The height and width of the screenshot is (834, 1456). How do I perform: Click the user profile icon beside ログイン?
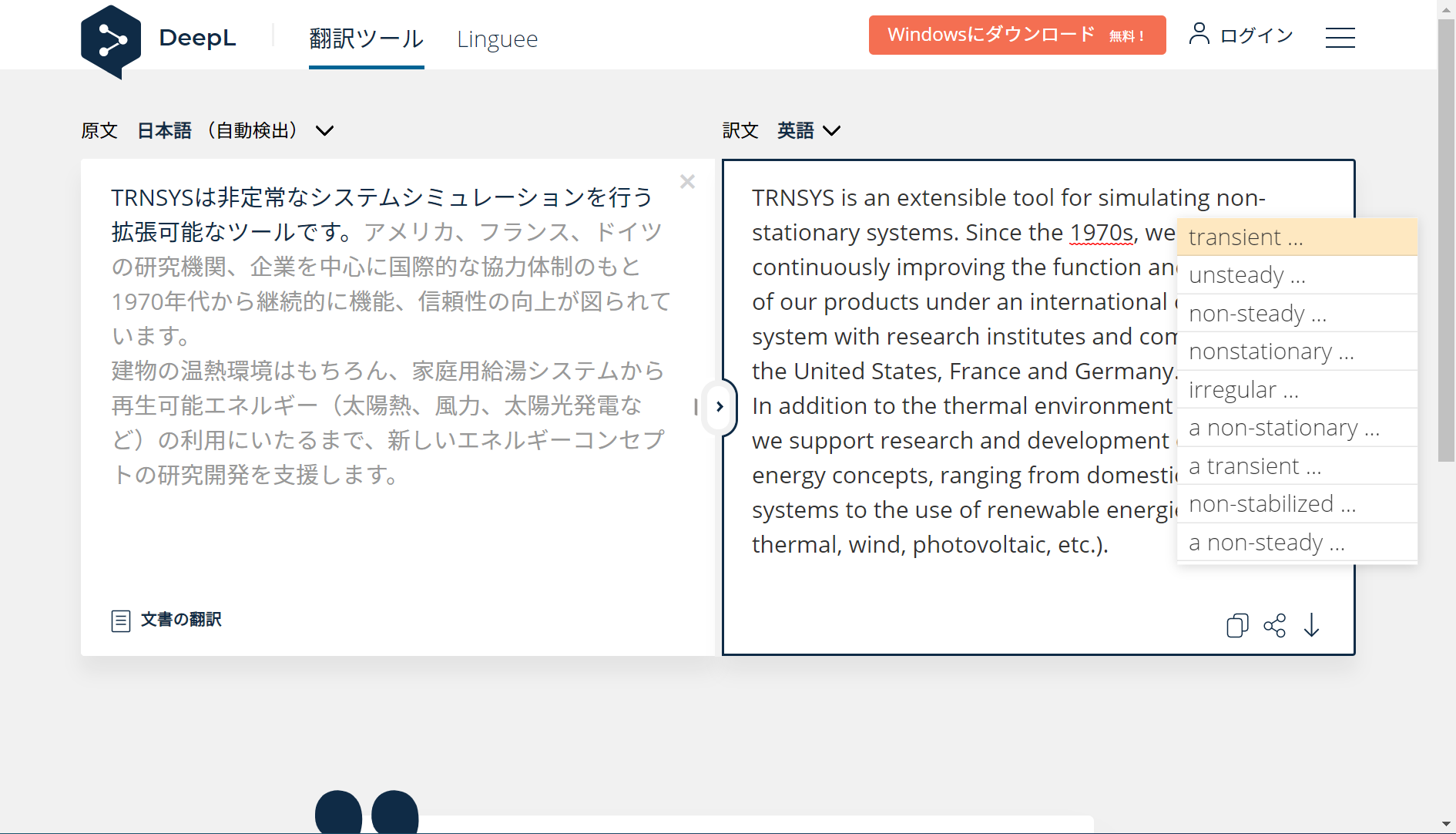click(x=1199, y=34)
